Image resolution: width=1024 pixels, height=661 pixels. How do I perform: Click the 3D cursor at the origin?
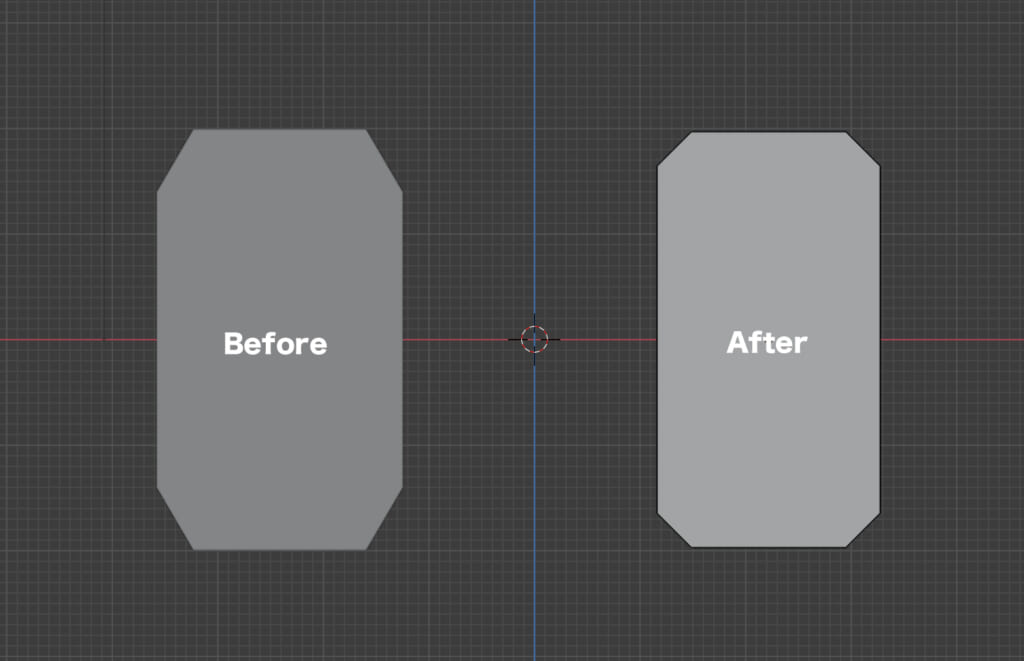[x=534, y=340]
